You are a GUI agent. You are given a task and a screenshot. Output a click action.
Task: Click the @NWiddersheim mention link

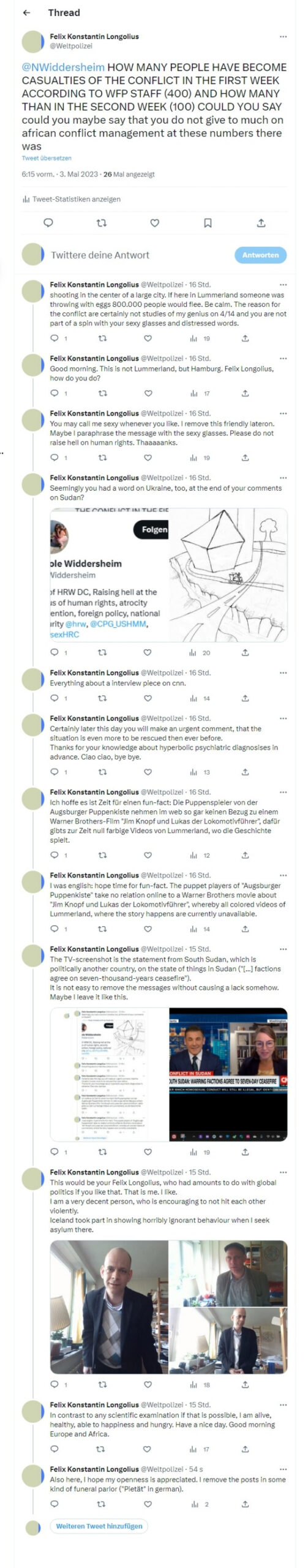(x=63, y=67)
